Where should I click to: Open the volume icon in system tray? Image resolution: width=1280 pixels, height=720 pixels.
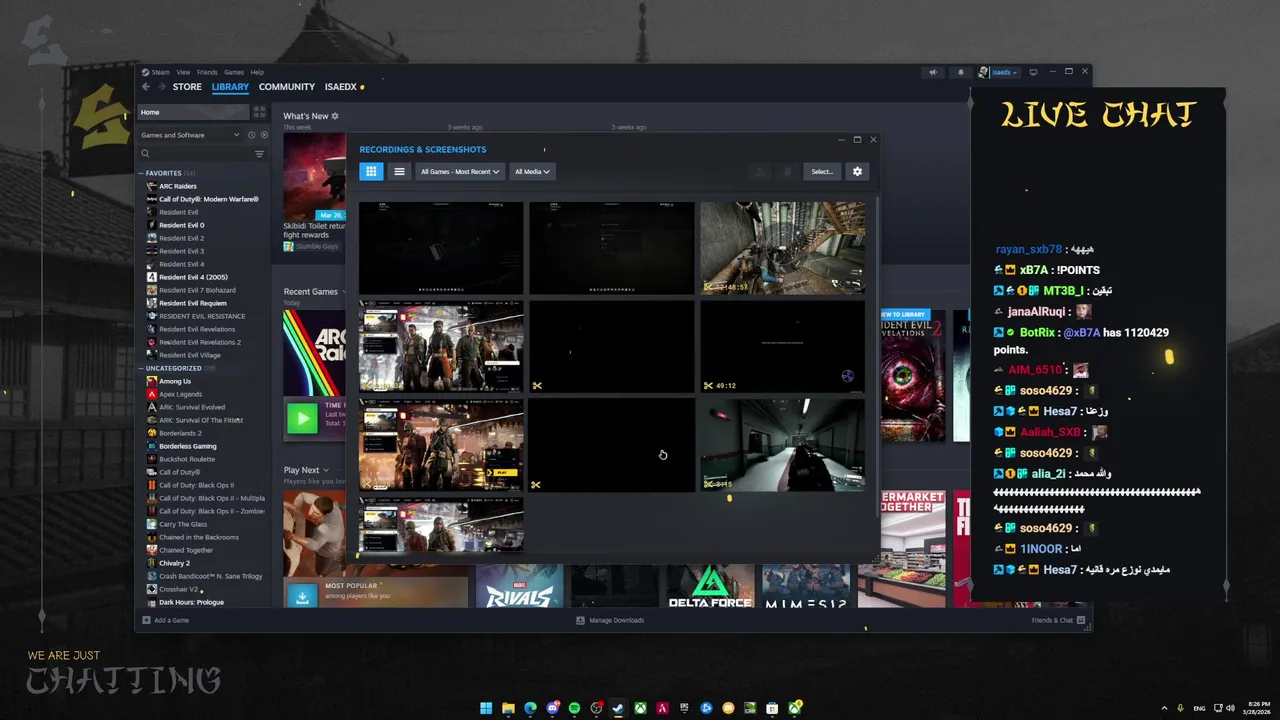(x=1230, y=708)
